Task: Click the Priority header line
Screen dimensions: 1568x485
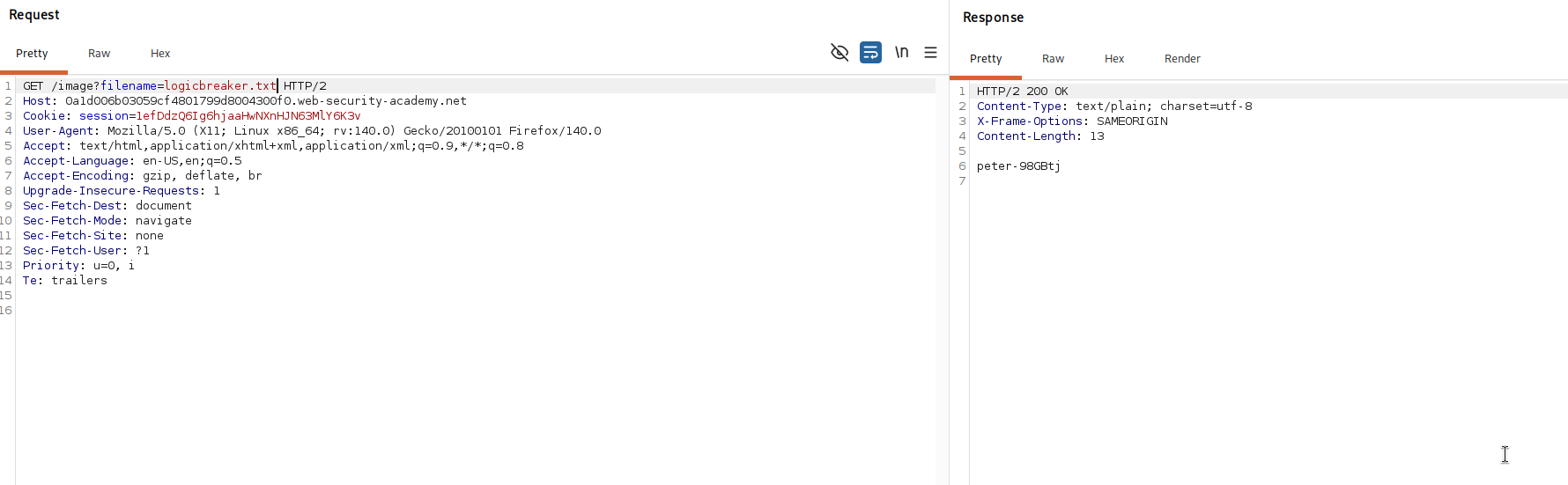Action: point(79,266)
